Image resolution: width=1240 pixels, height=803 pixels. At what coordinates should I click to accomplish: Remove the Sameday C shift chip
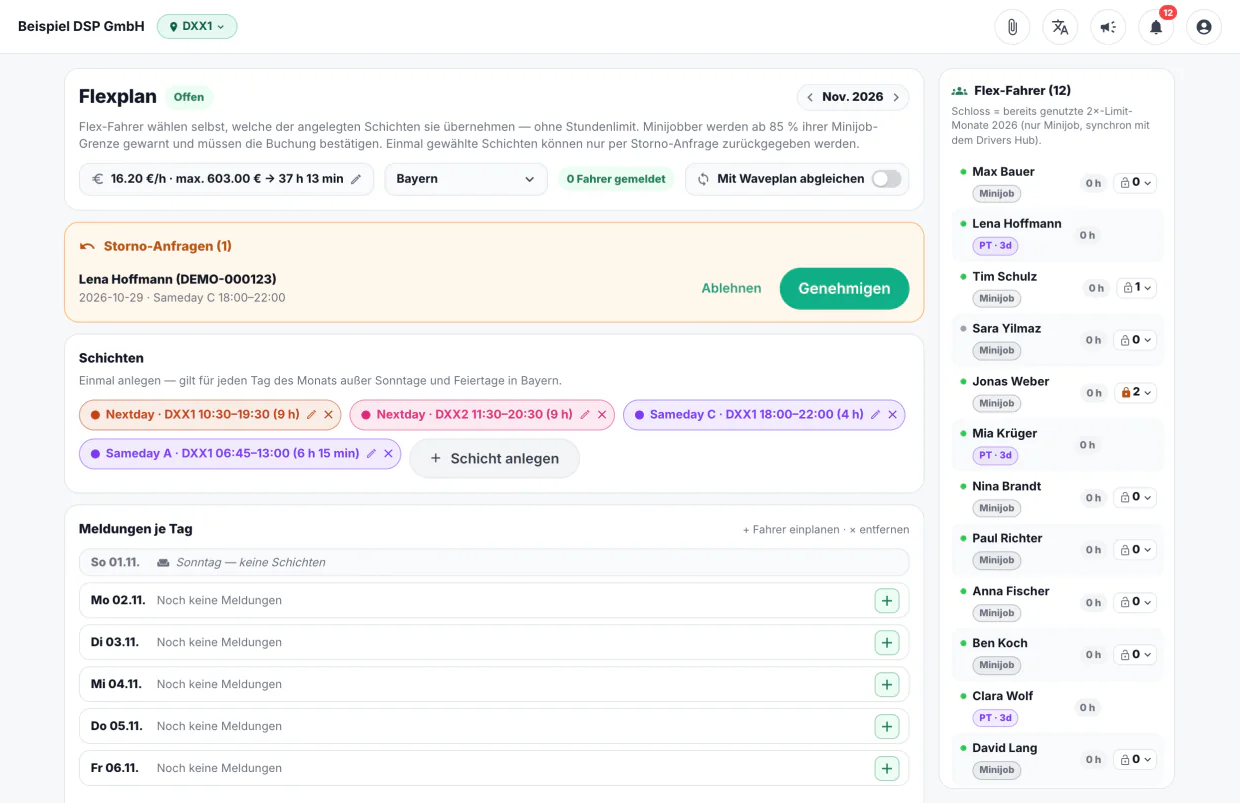pyautogui.click(x=893, y=414)
